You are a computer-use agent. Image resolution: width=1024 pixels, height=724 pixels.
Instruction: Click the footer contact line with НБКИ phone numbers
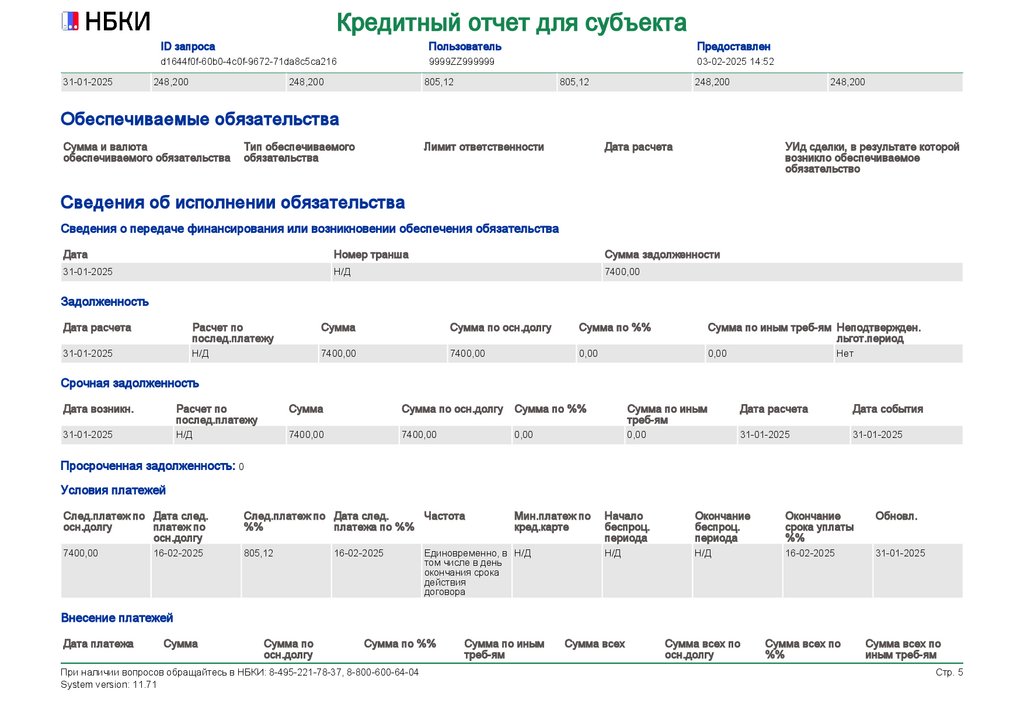click(240, 672)
